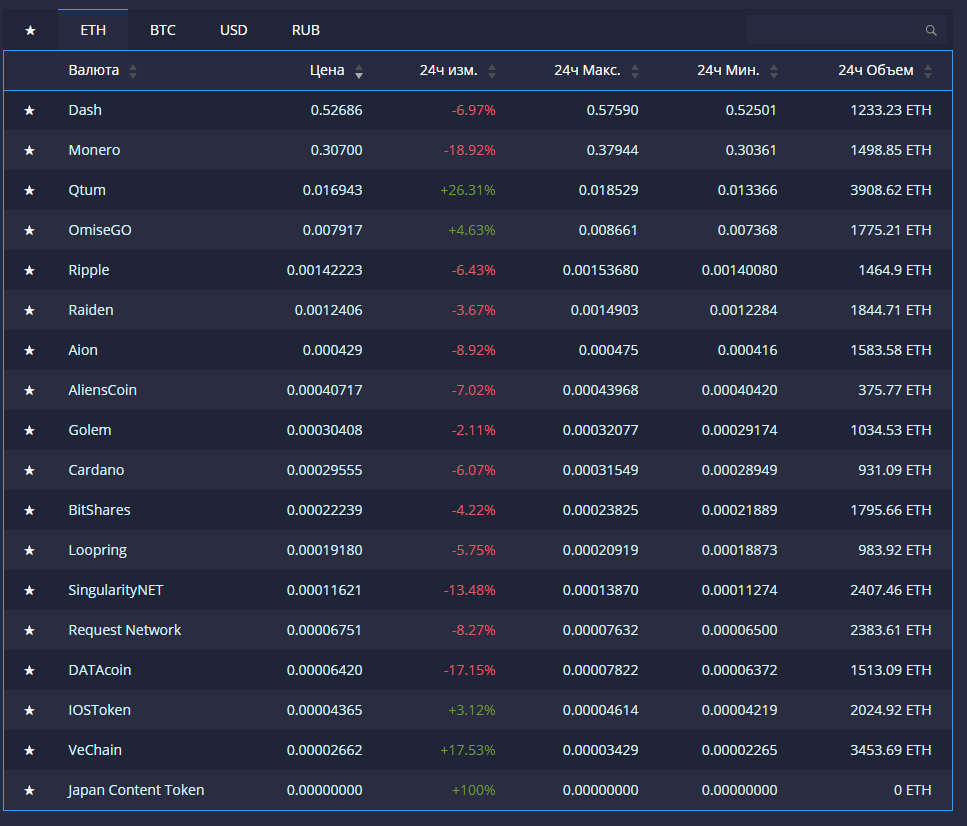Switch to the USD market tab
This screenshot has height=826, width=967.
[234, 30]
